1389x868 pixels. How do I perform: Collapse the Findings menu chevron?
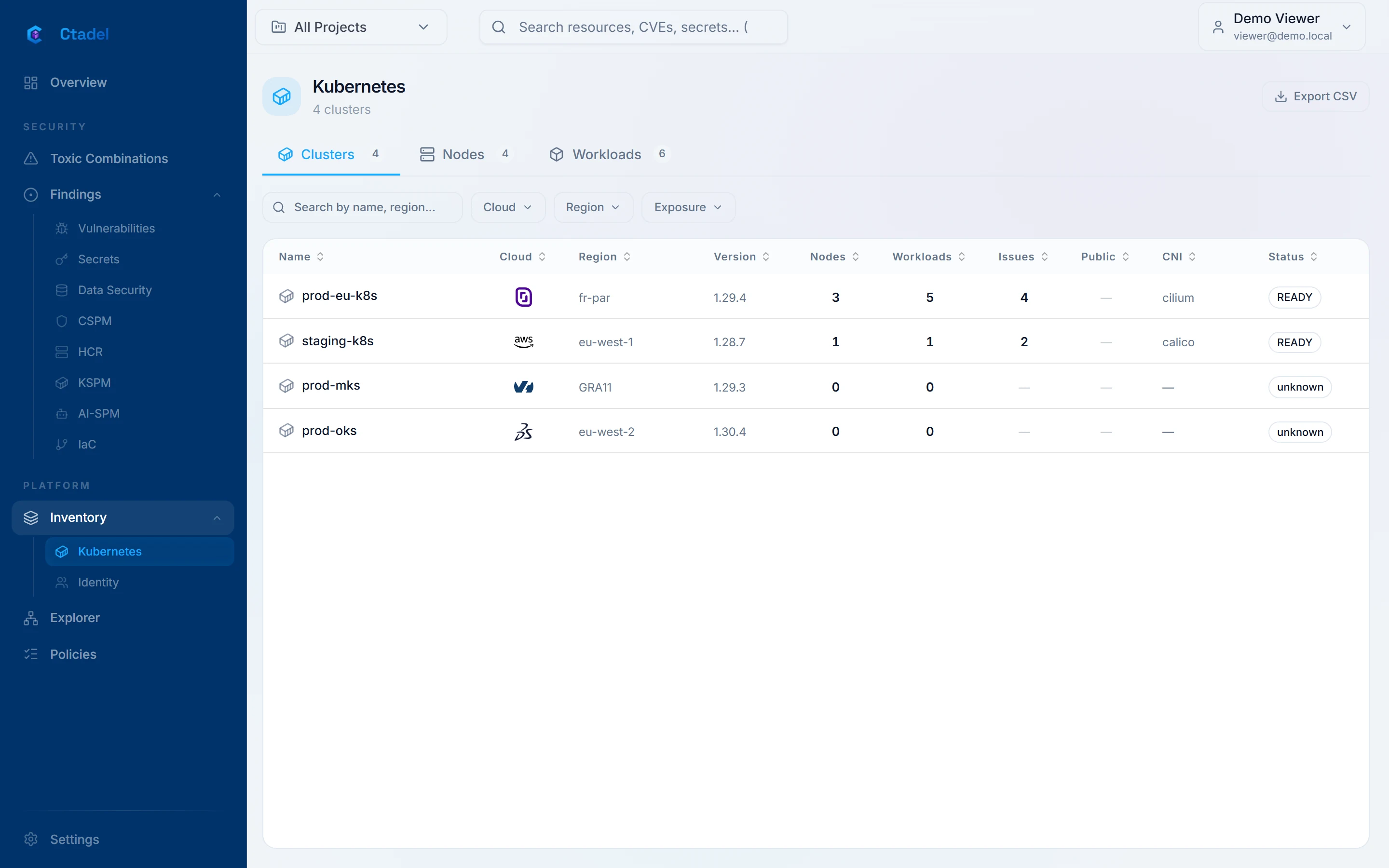[217, 195]
